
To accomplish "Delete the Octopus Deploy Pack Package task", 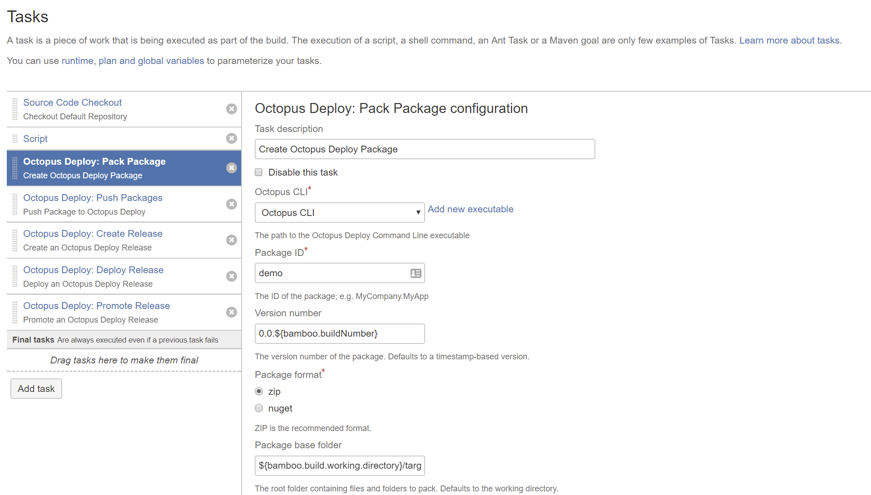I will (x=231, y=168).
